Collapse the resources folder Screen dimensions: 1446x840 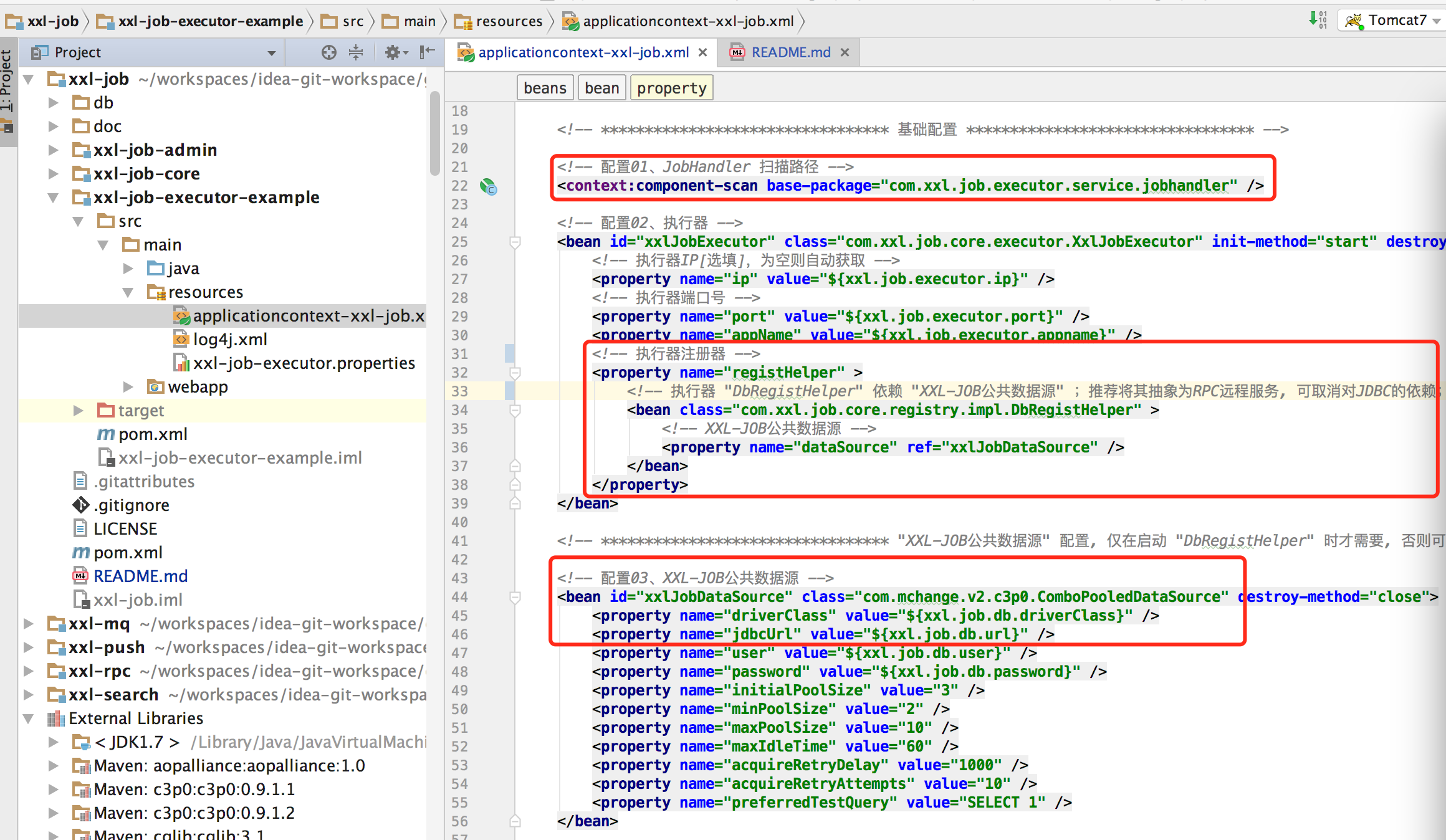[128, 293]
